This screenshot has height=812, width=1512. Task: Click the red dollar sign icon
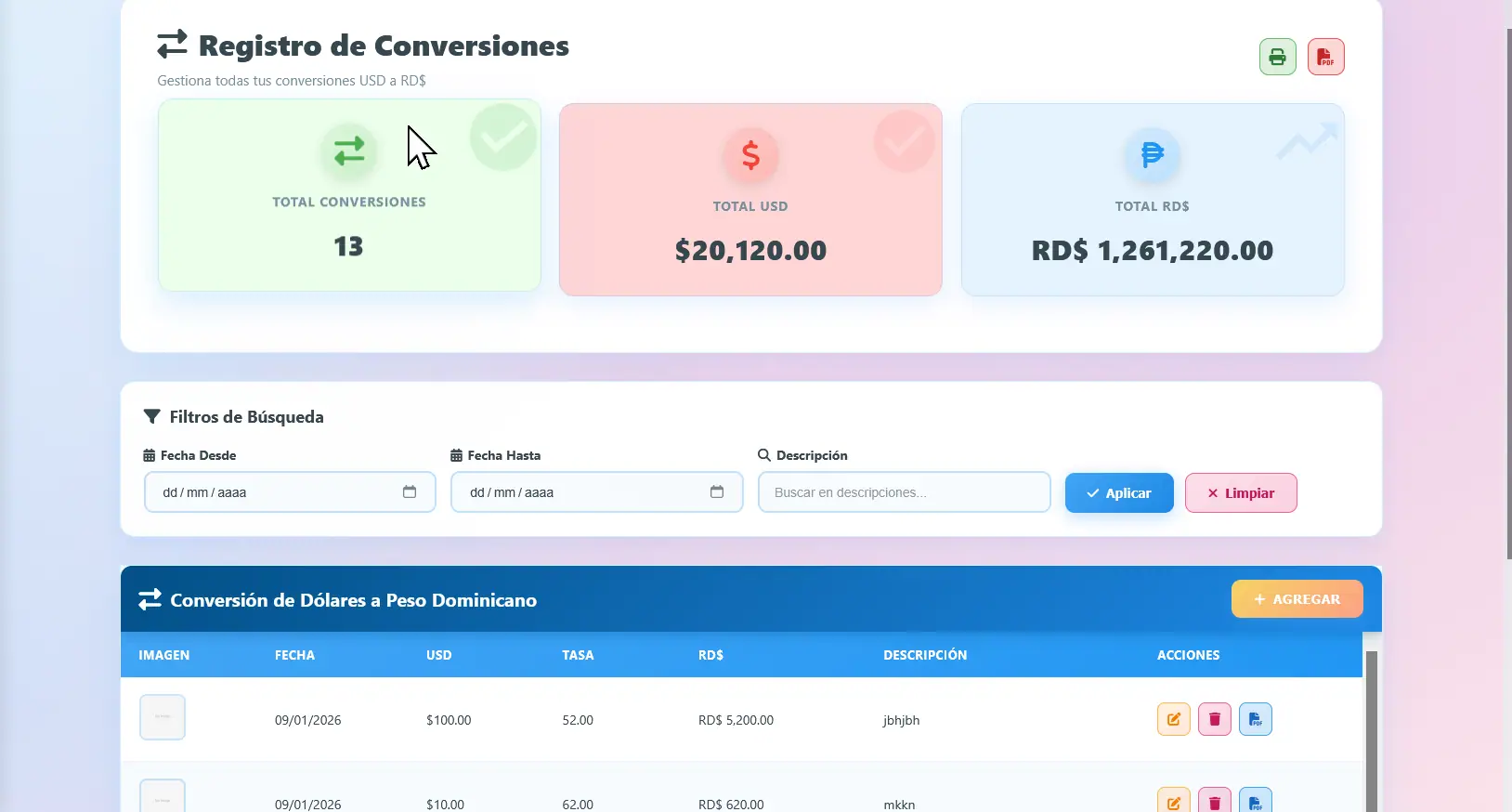pos(750,154)
